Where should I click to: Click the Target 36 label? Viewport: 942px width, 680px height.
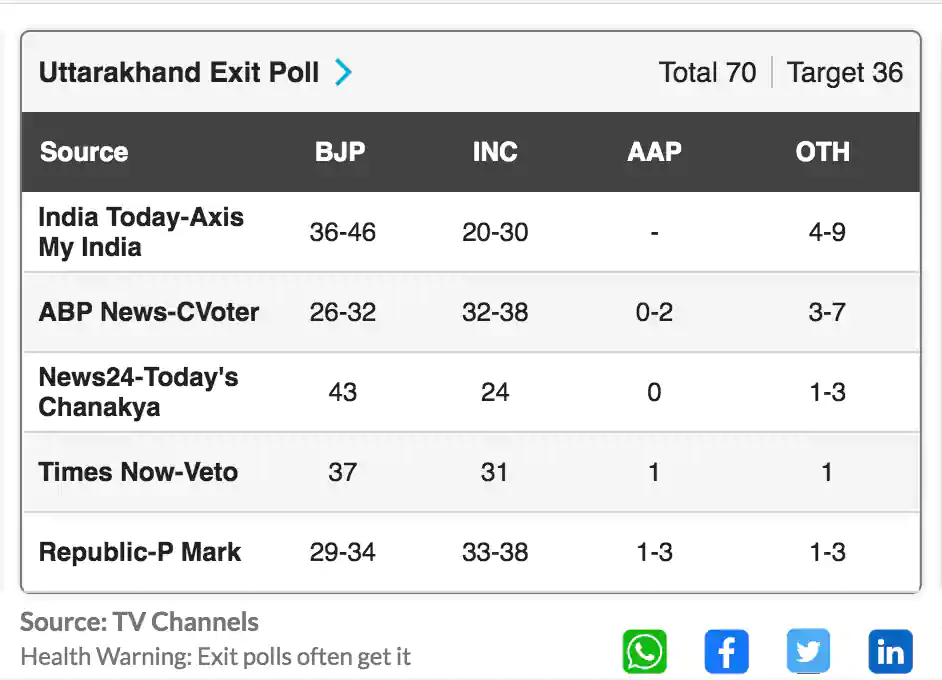point(845,72)
